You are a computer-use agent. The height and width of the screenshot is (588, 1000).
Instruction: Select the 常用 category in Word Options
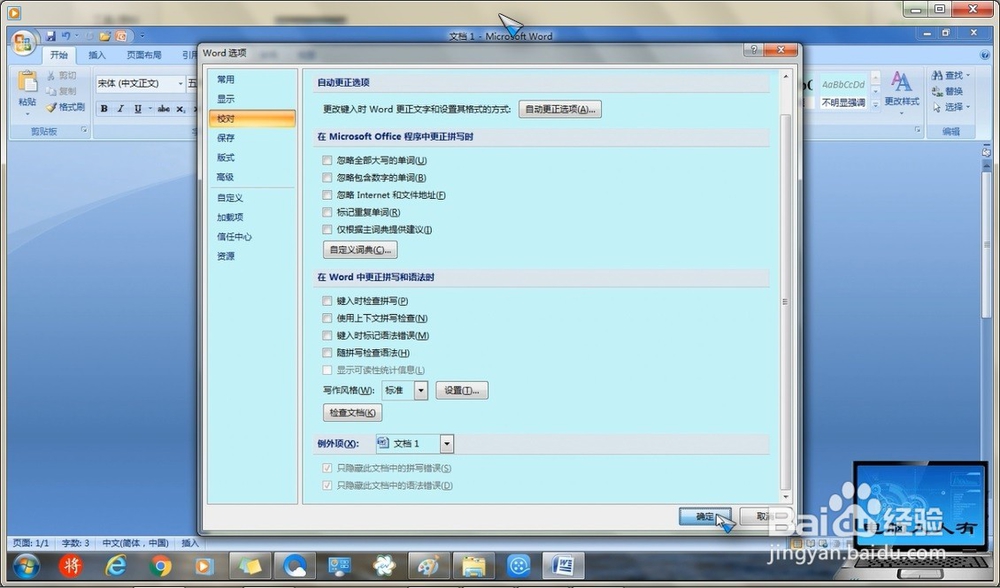[252, 80]
